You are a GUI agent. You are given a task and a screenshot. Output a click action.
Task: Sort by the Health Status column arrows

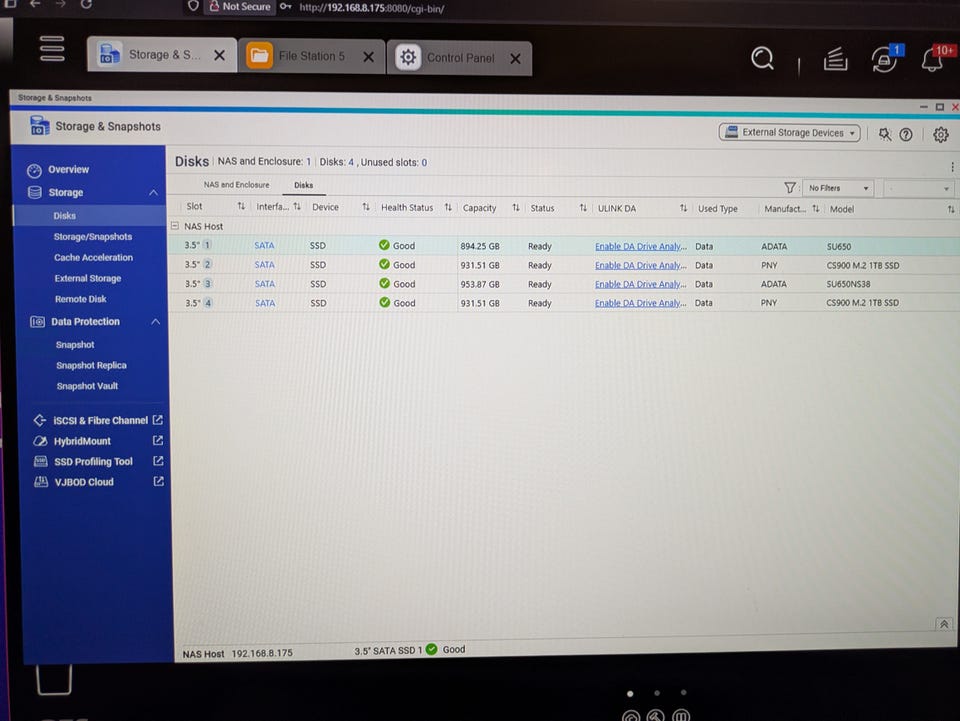click(x=448, y=207)
